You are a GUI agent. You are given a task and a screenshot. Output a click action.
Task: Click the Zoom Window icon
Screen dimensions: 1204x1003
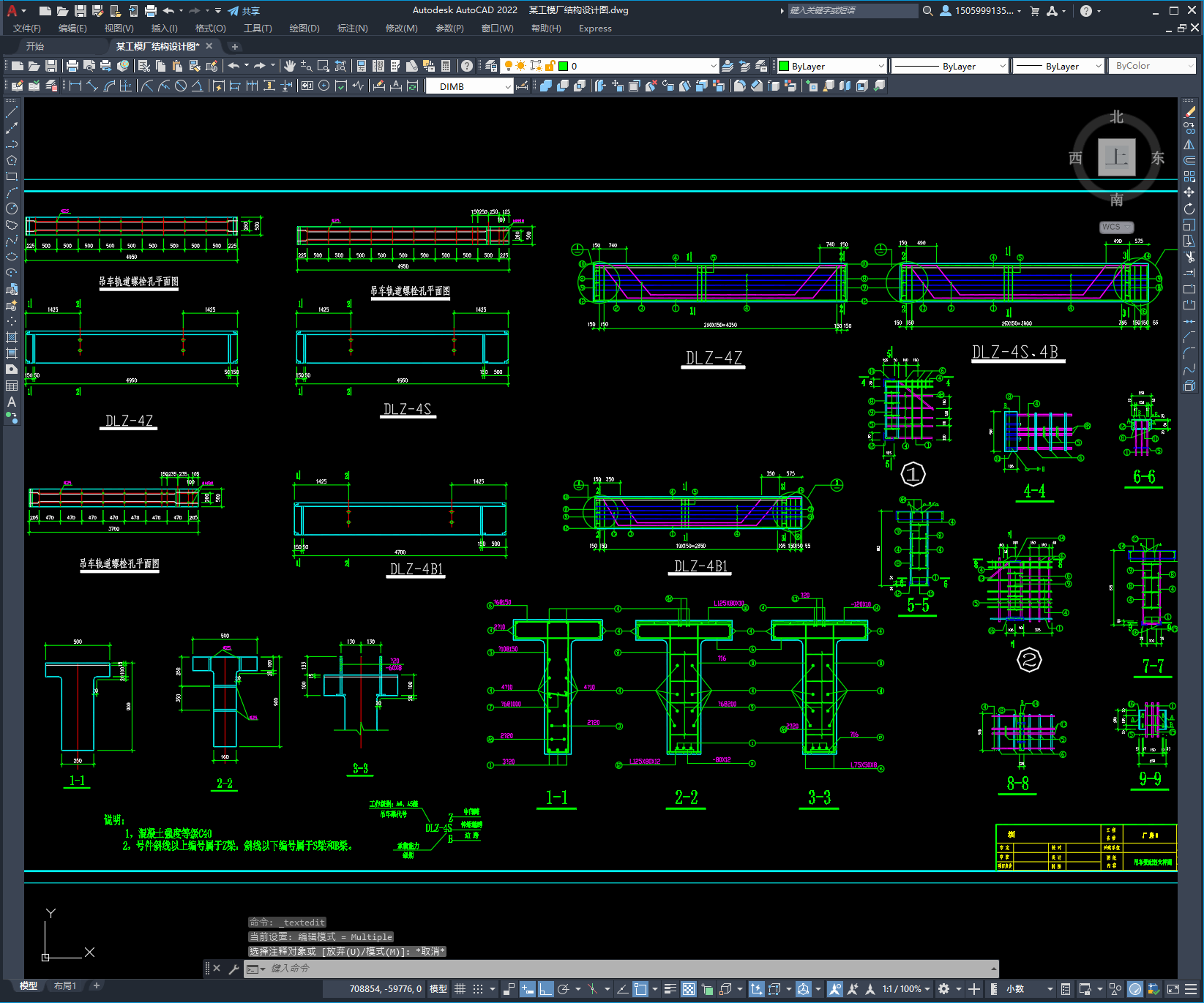tap(324, 66)
